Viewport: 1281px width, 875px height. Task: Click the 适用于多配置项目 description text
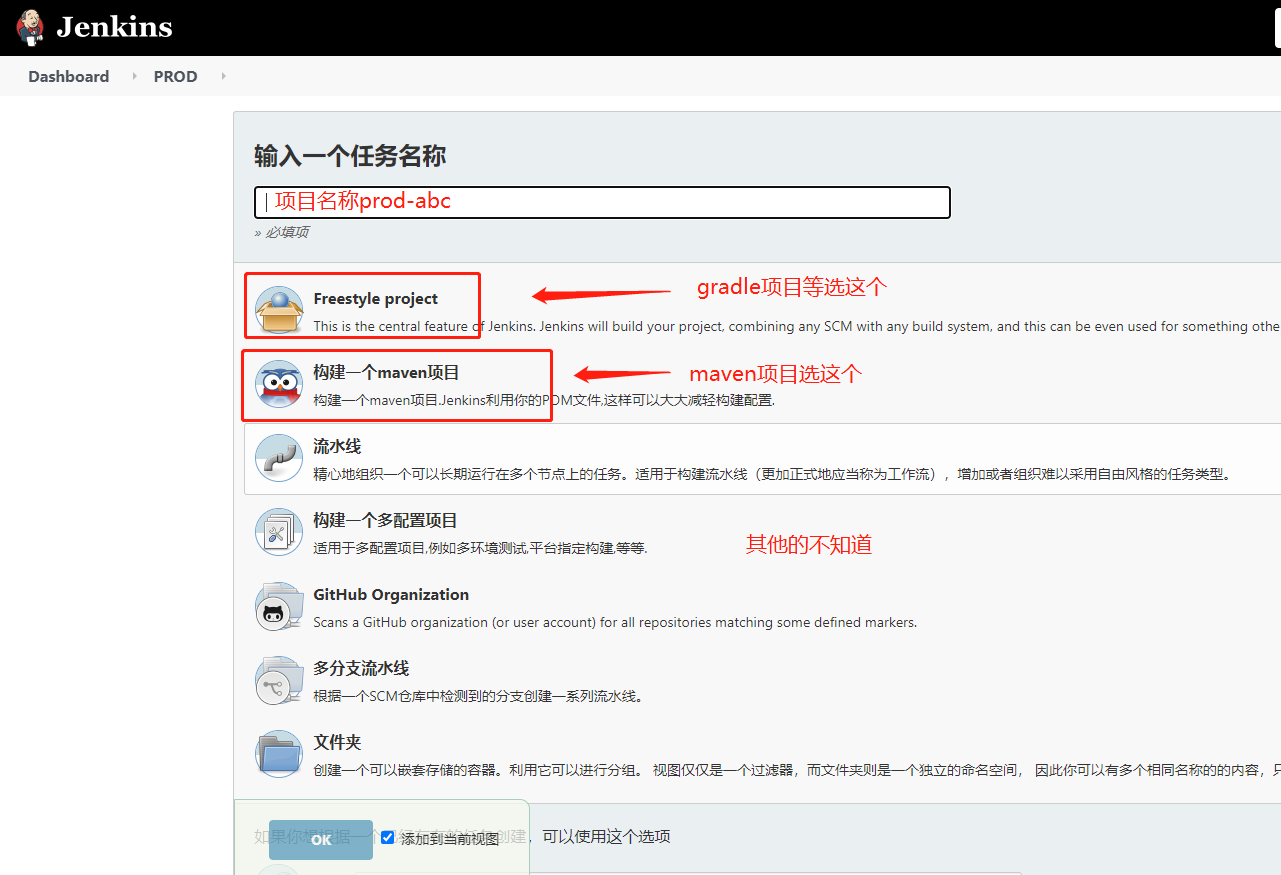[480, 548]
